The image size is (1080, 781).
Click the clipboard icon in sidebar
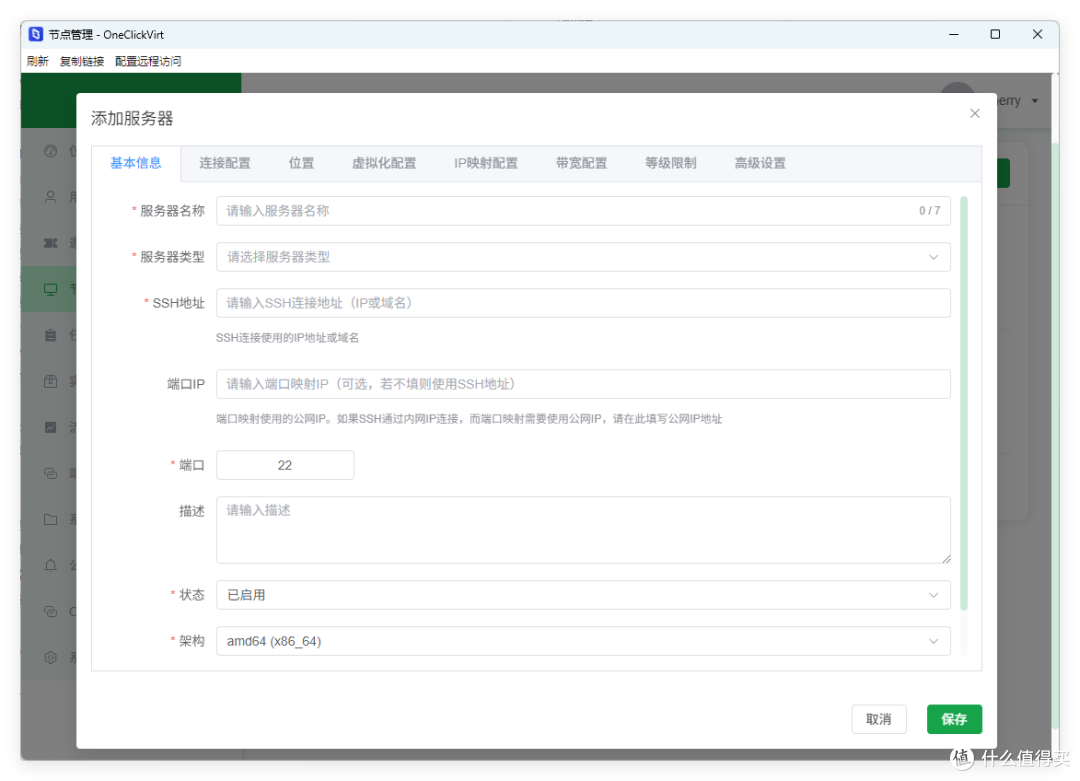tap(50, 335)
